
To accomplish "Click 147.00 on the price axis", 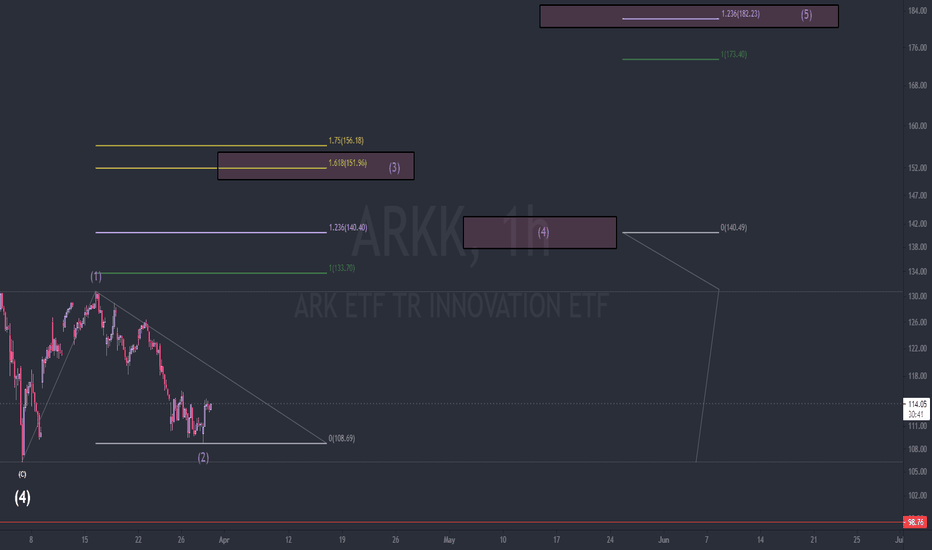I will click(918, 196).
